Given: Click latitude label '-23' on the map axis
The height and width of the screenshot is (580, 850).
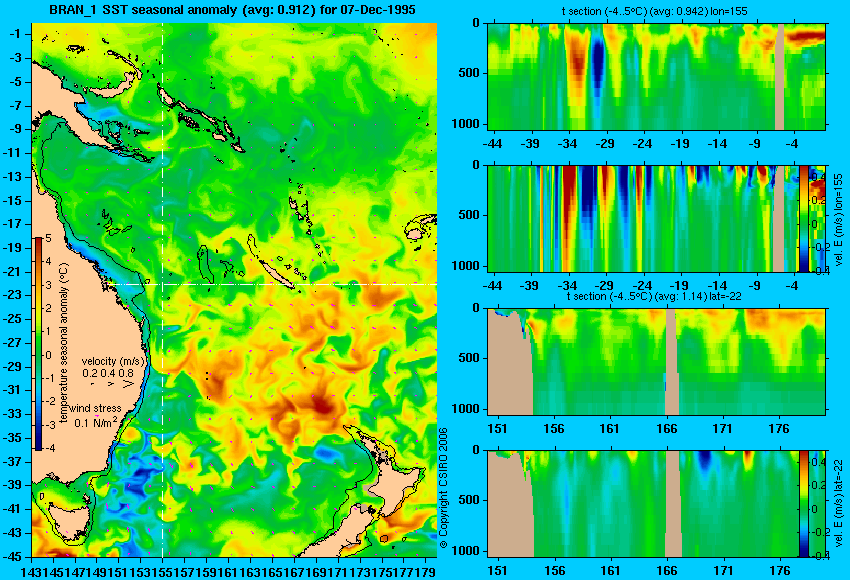Looking at the screenshot, I should coord(14,295).
